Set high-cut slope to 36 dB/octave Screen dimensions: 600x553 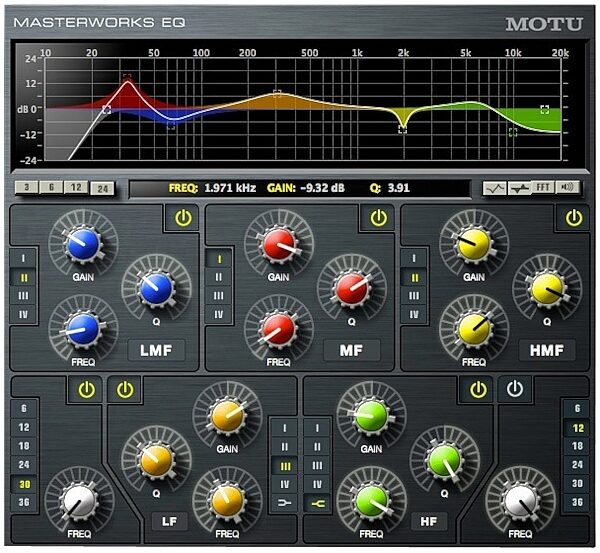click(577, 502)
